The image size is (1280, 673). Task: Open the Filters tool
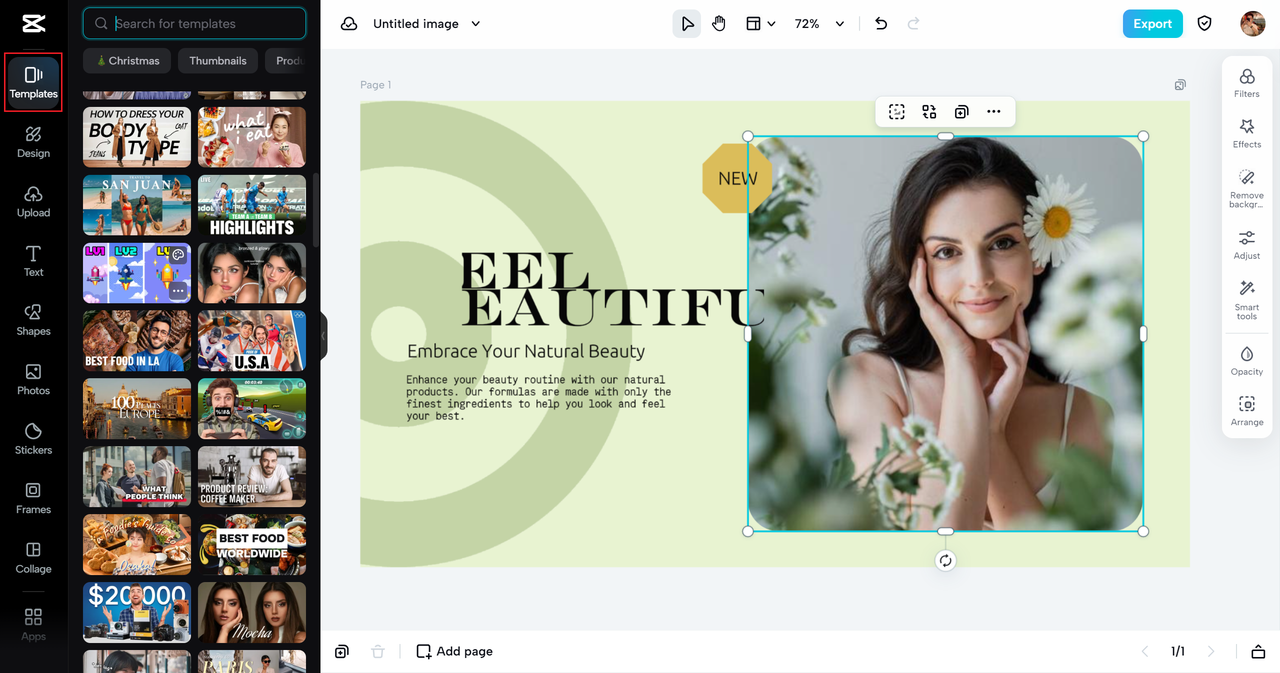coord(1247,83)
